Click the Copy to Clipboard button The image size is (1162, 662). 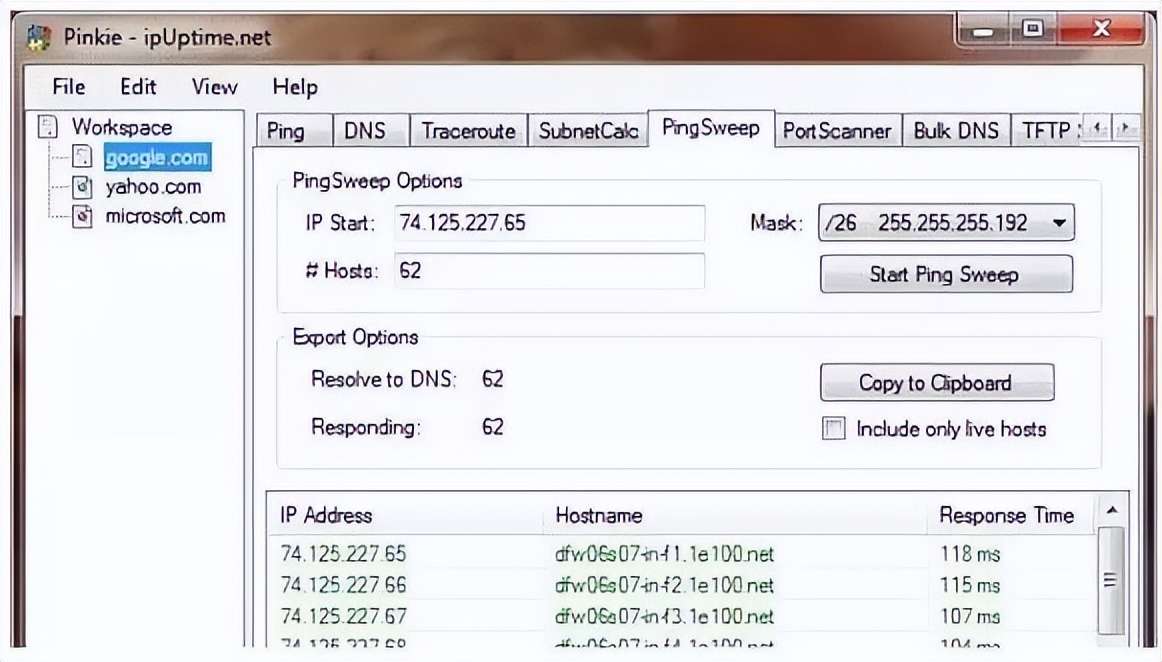coord(937,383)
